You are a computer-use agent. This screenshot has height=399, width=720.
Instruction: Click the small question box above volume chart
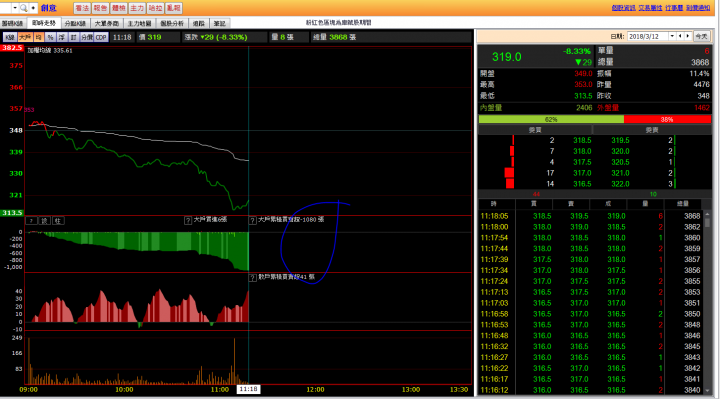click(x=31, y=221)
